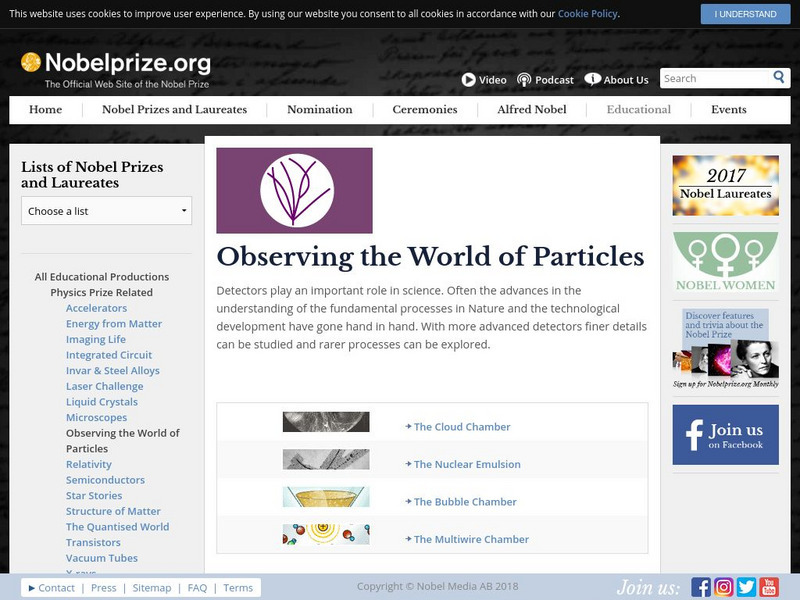Select the Alfred Nobel menu item
The image size is (800, 600).
click(x=531, y=110)
